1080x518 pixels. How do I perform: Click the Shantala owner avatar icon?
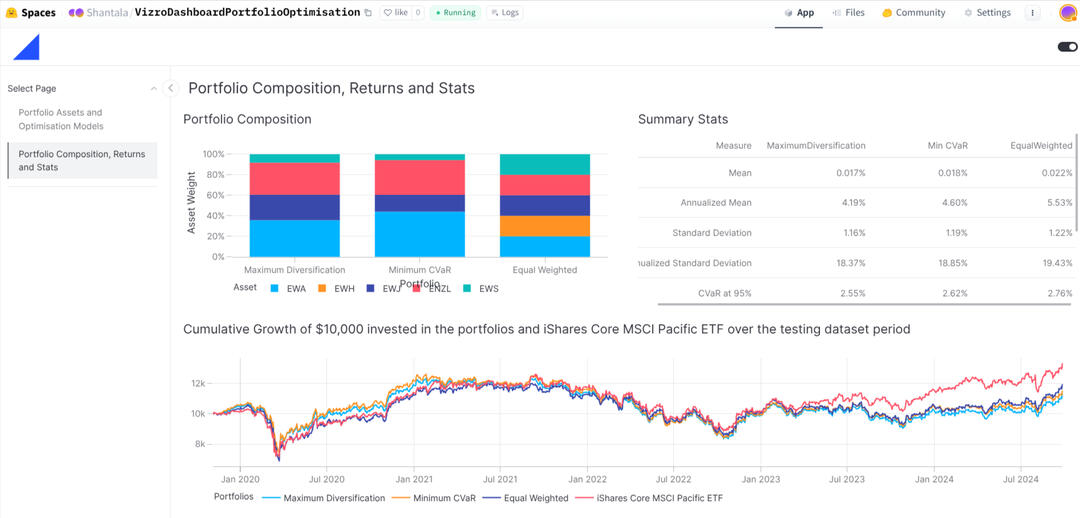(x=76, y=13)
